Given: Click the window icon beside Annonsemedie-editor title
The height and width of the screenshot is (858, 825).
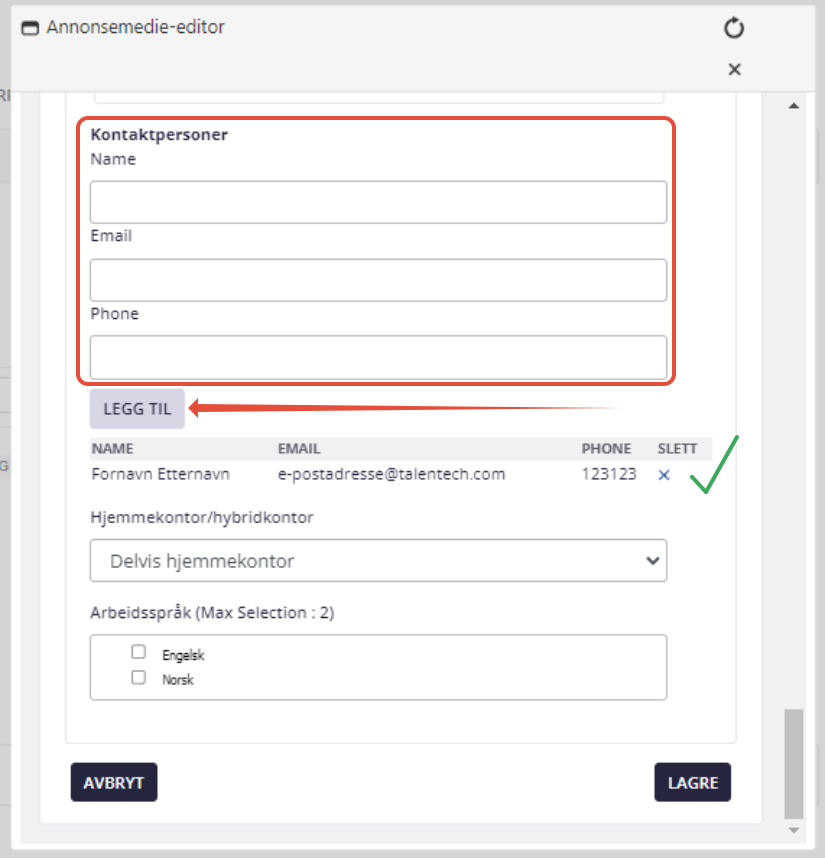Looking at the screenshot, I should [x=30, y=28].
